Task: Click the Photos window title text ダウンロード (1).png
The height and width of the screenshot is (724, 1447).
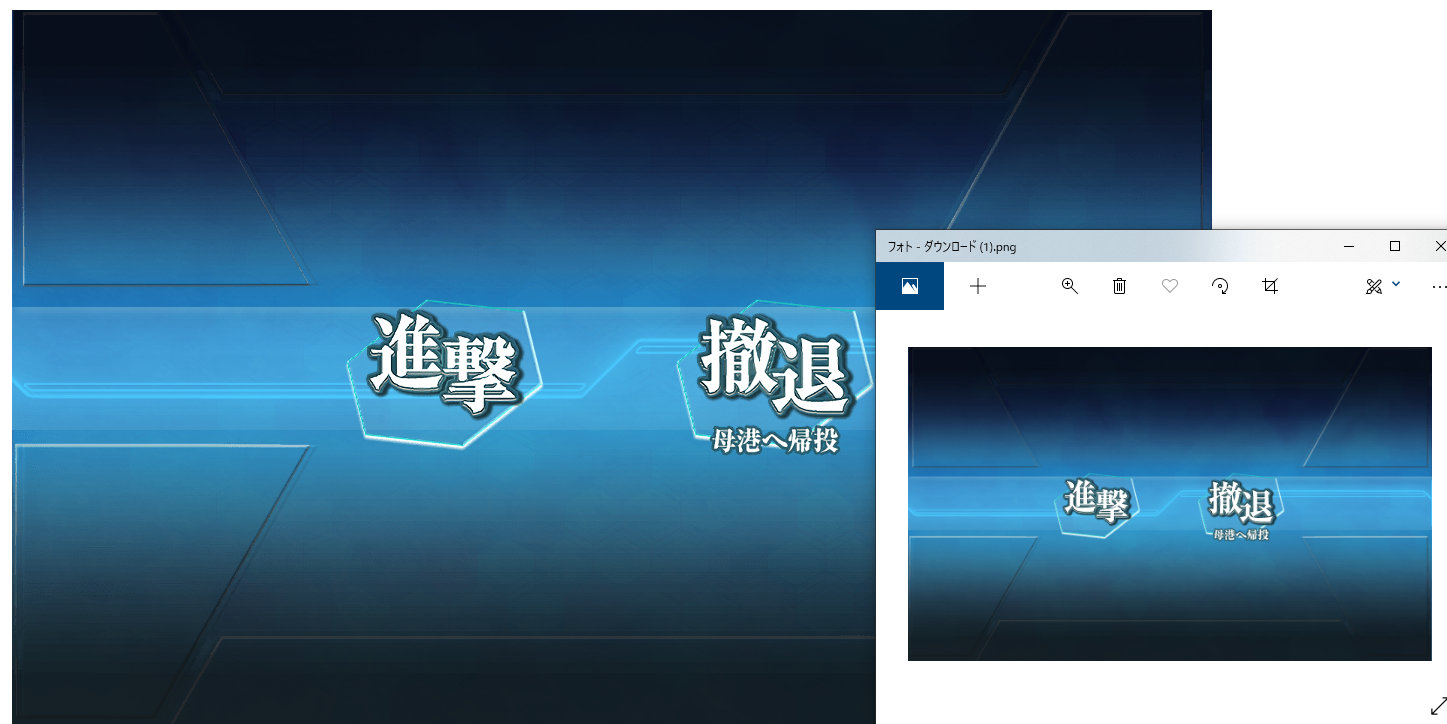Action: pyautogui.click(x=970, y=246)
